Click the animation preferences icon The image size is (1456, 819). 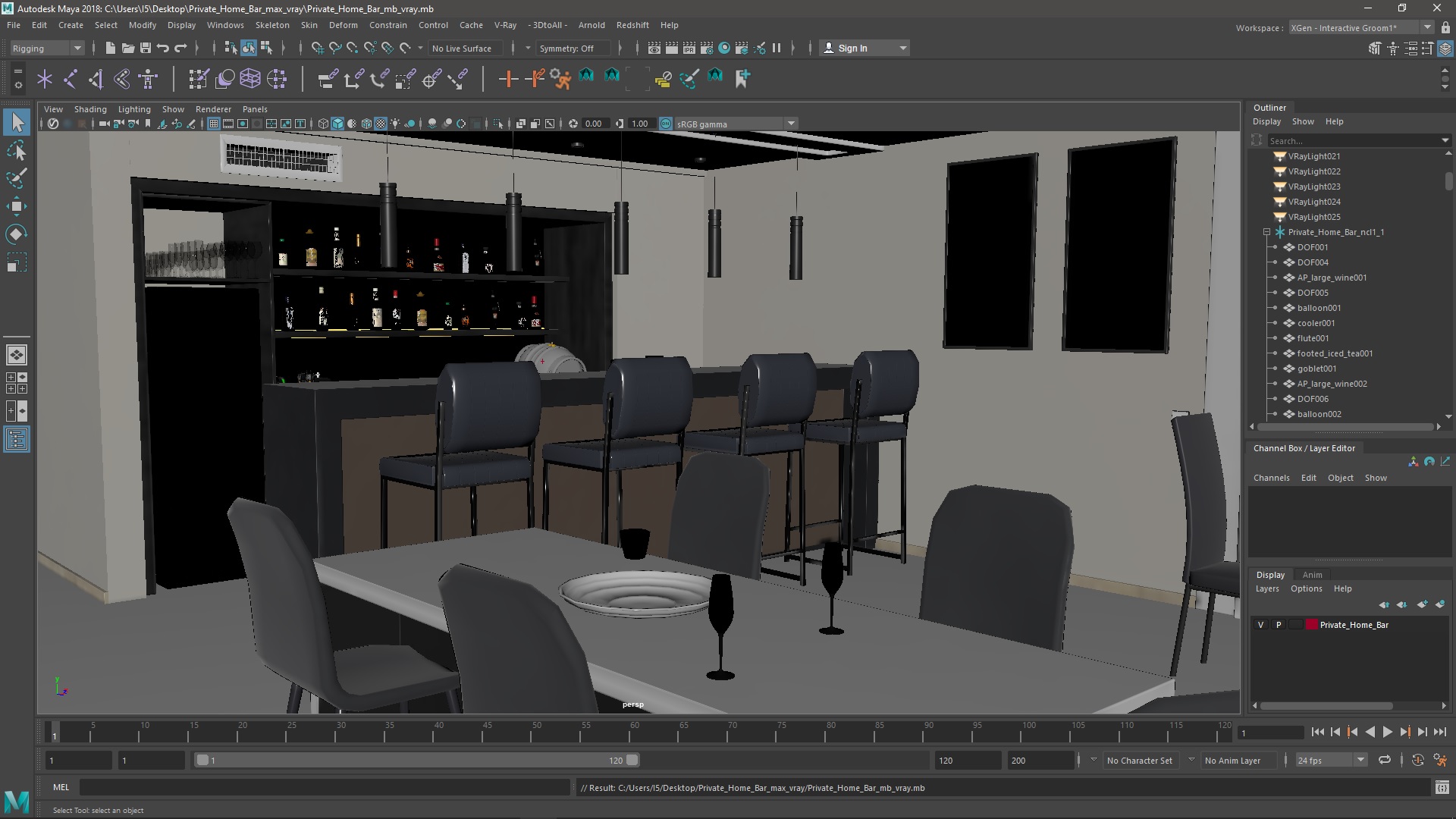click(x=1442, y=760)
